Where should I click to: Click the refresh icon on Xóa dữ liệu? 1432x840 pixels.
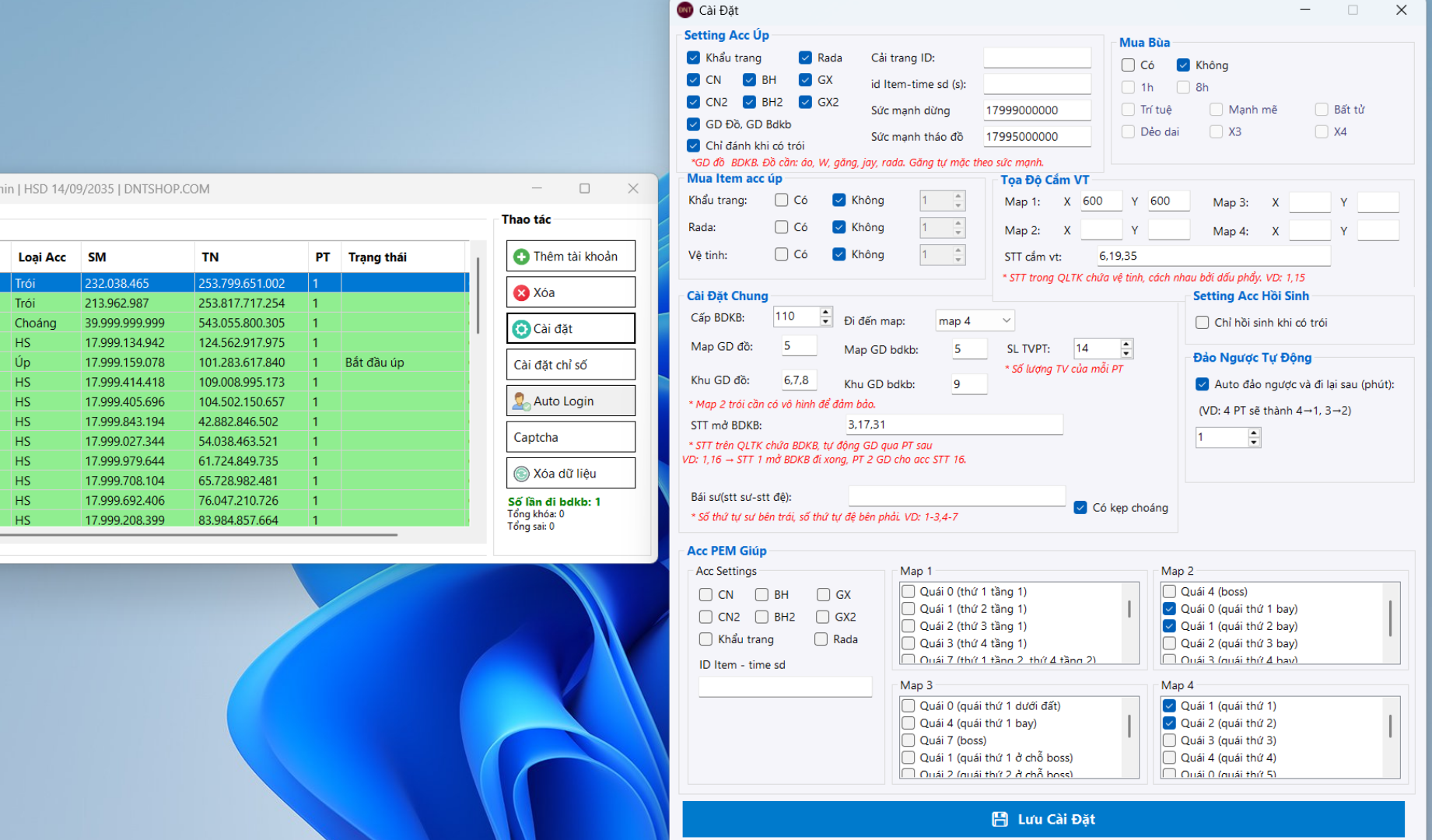522,472
